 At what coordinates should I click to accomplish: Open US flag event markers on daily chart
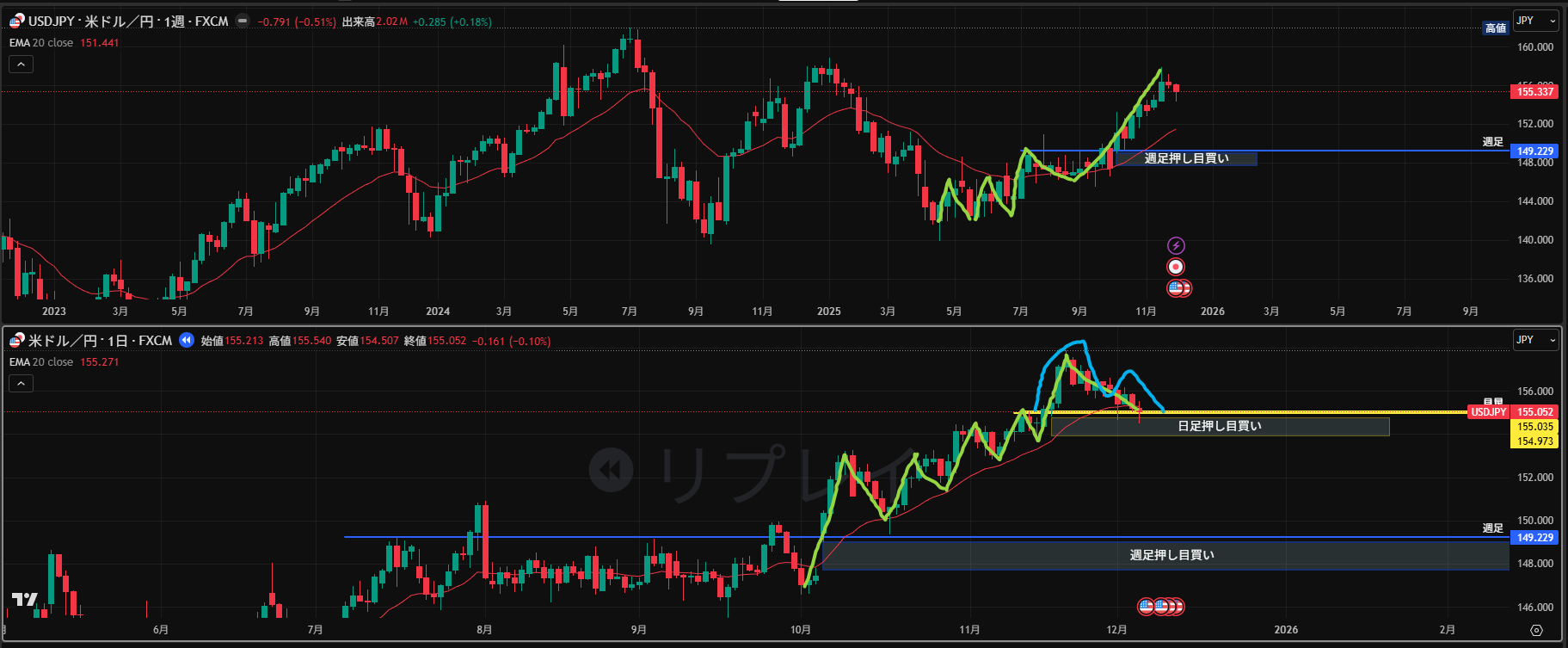pos(1160,607)
